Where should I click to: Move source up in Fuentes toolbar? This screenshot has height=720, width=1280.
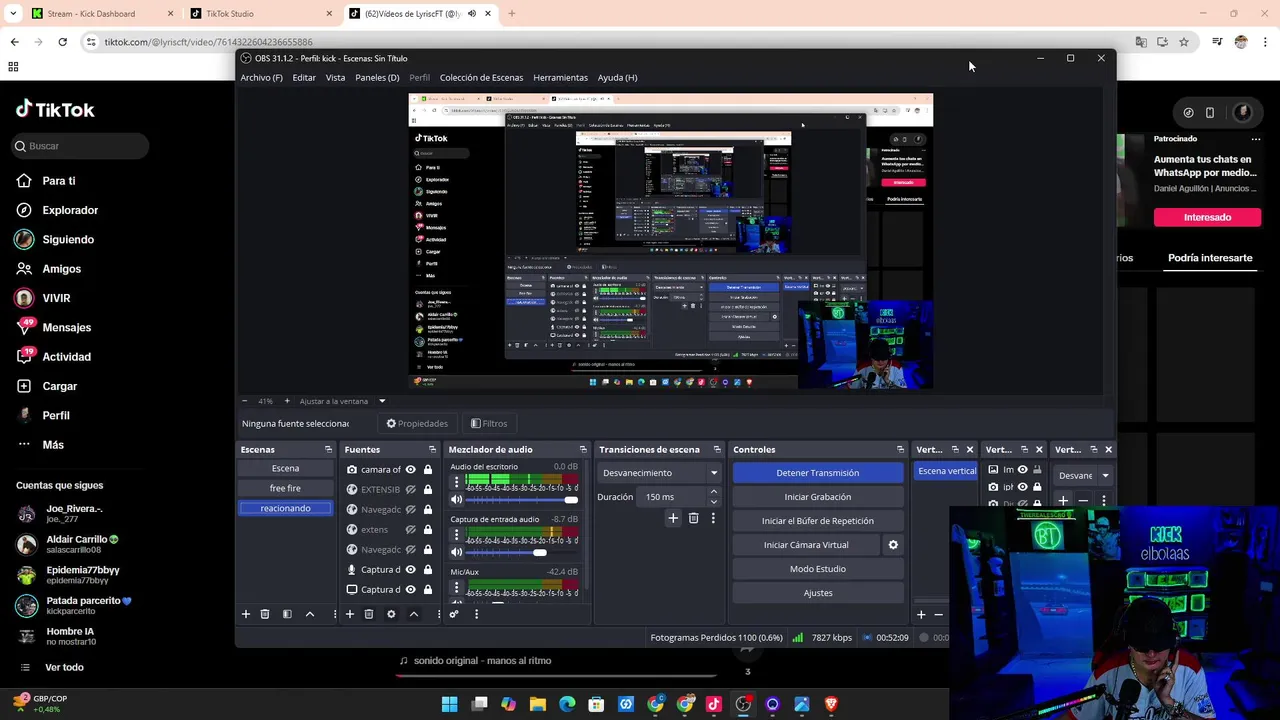[413, 614]
